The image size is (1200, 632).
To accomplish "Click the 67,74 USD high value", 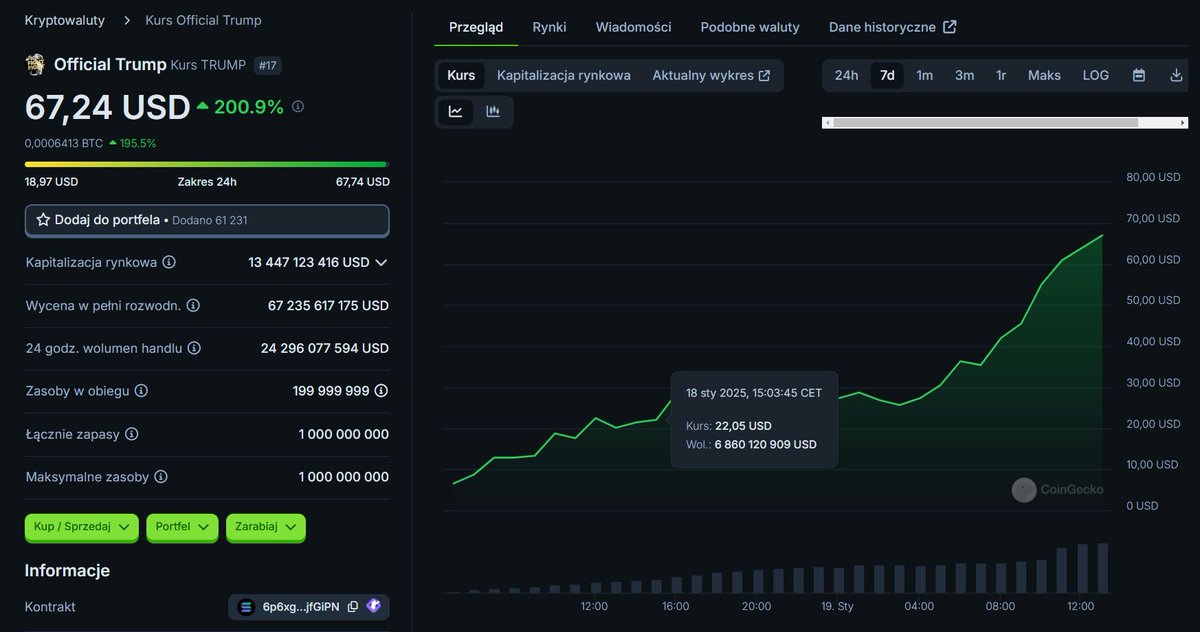I will (x=363, y=182).
